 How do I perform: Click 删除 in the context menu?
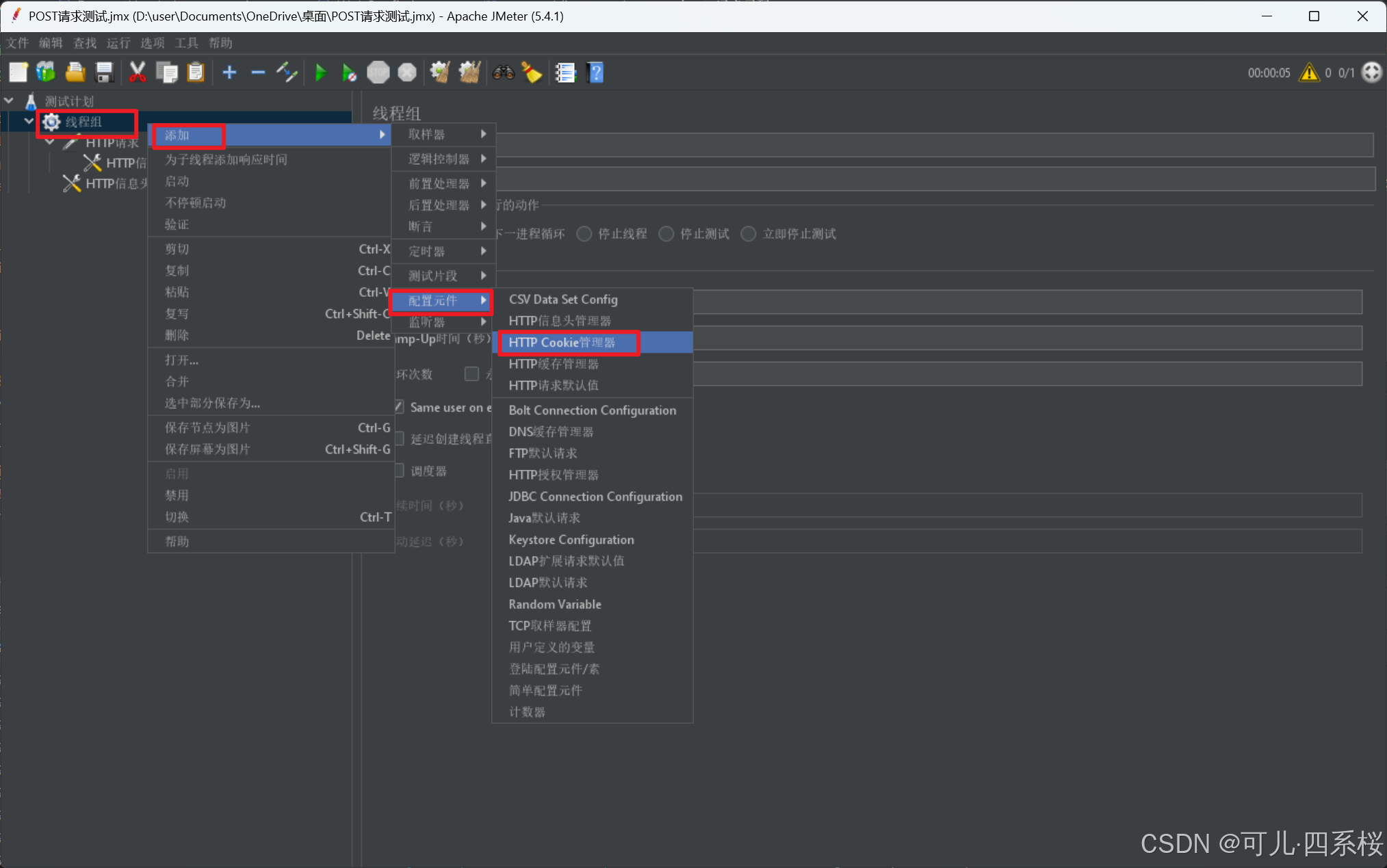(x=177, y=335)
